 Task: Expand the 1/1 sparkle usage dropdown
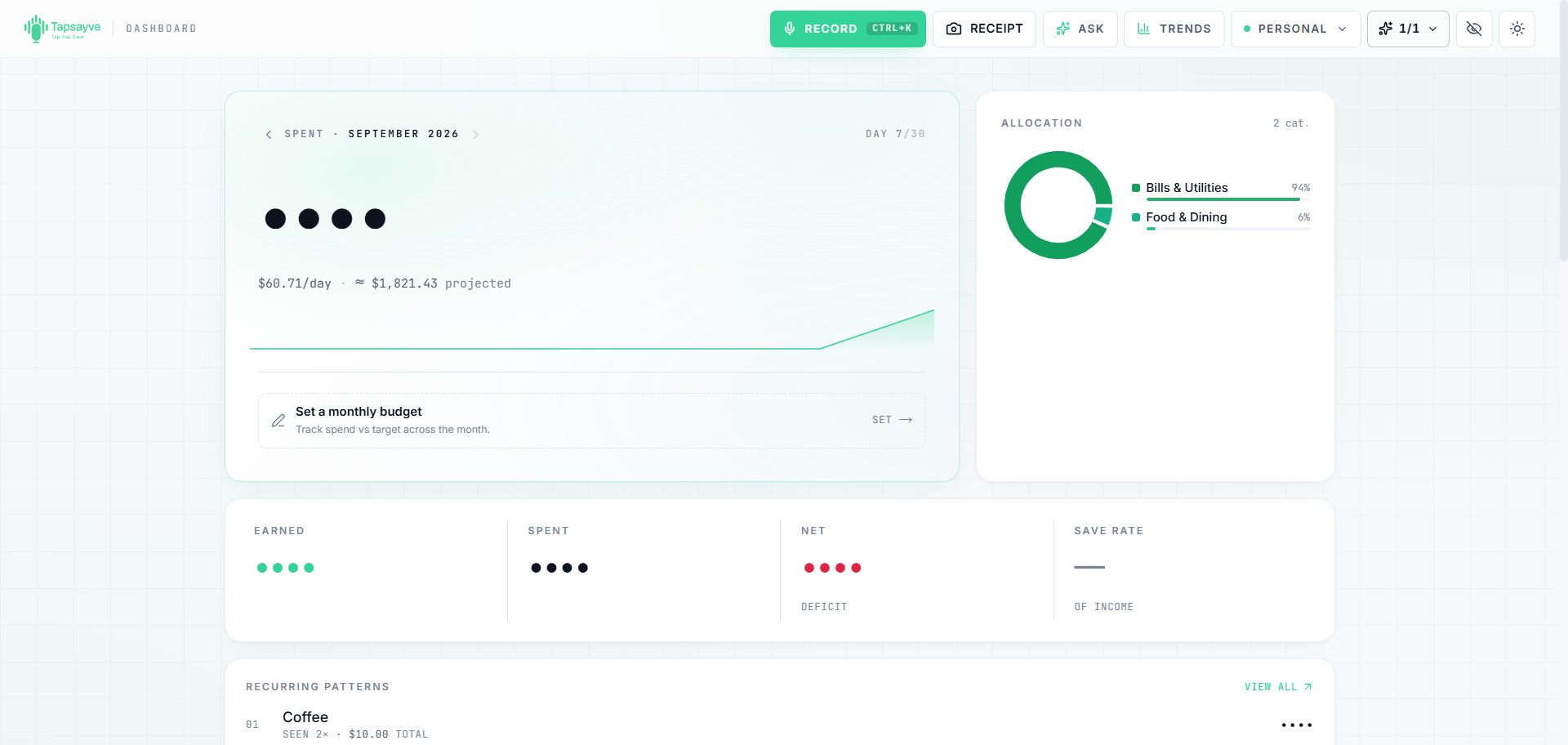[1408, 29]
